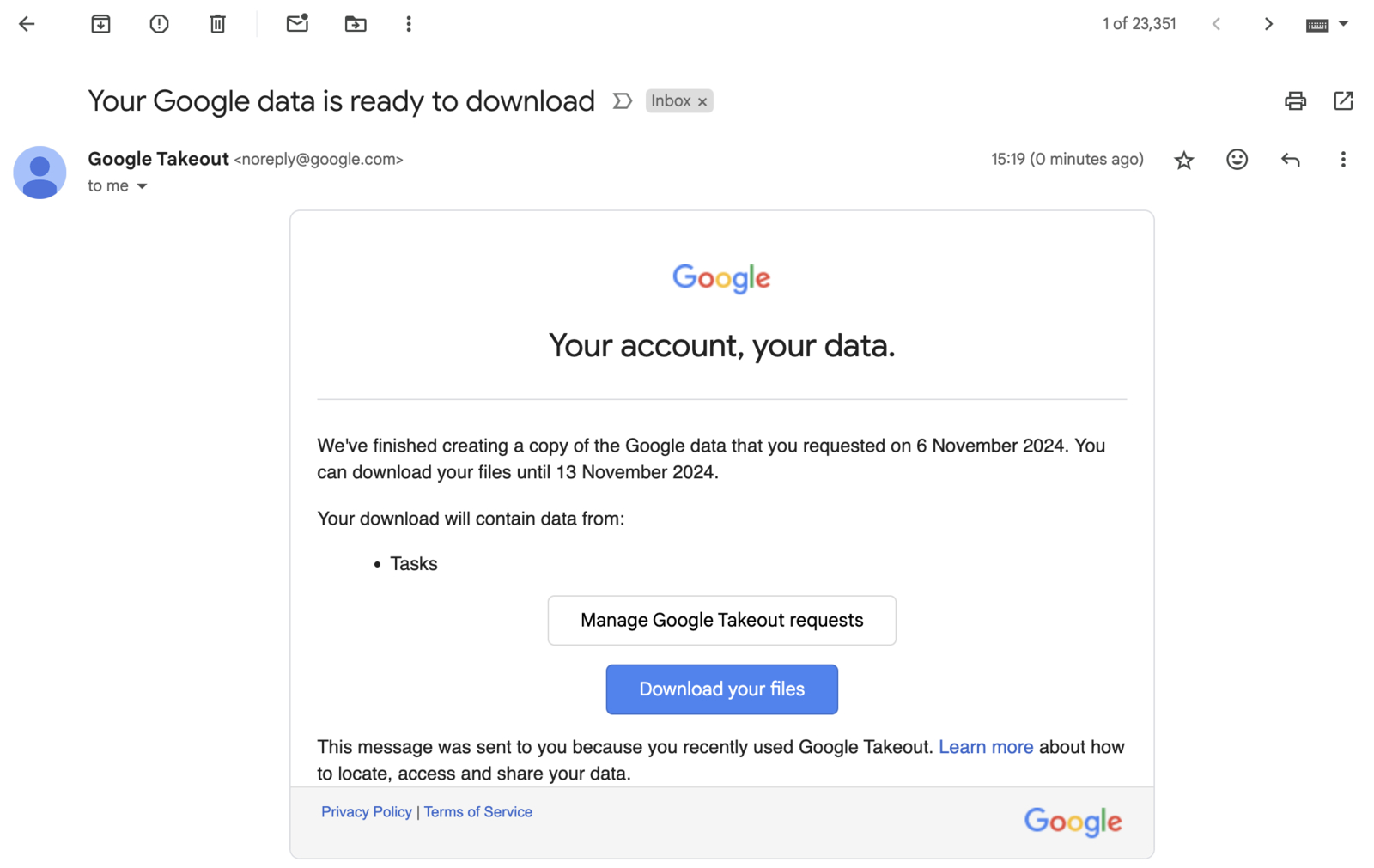The width and height of the screenshot is (1374, 868).
Task: Add an emoji reaction
Action: pyautogui.click(x=1237, y=159)
